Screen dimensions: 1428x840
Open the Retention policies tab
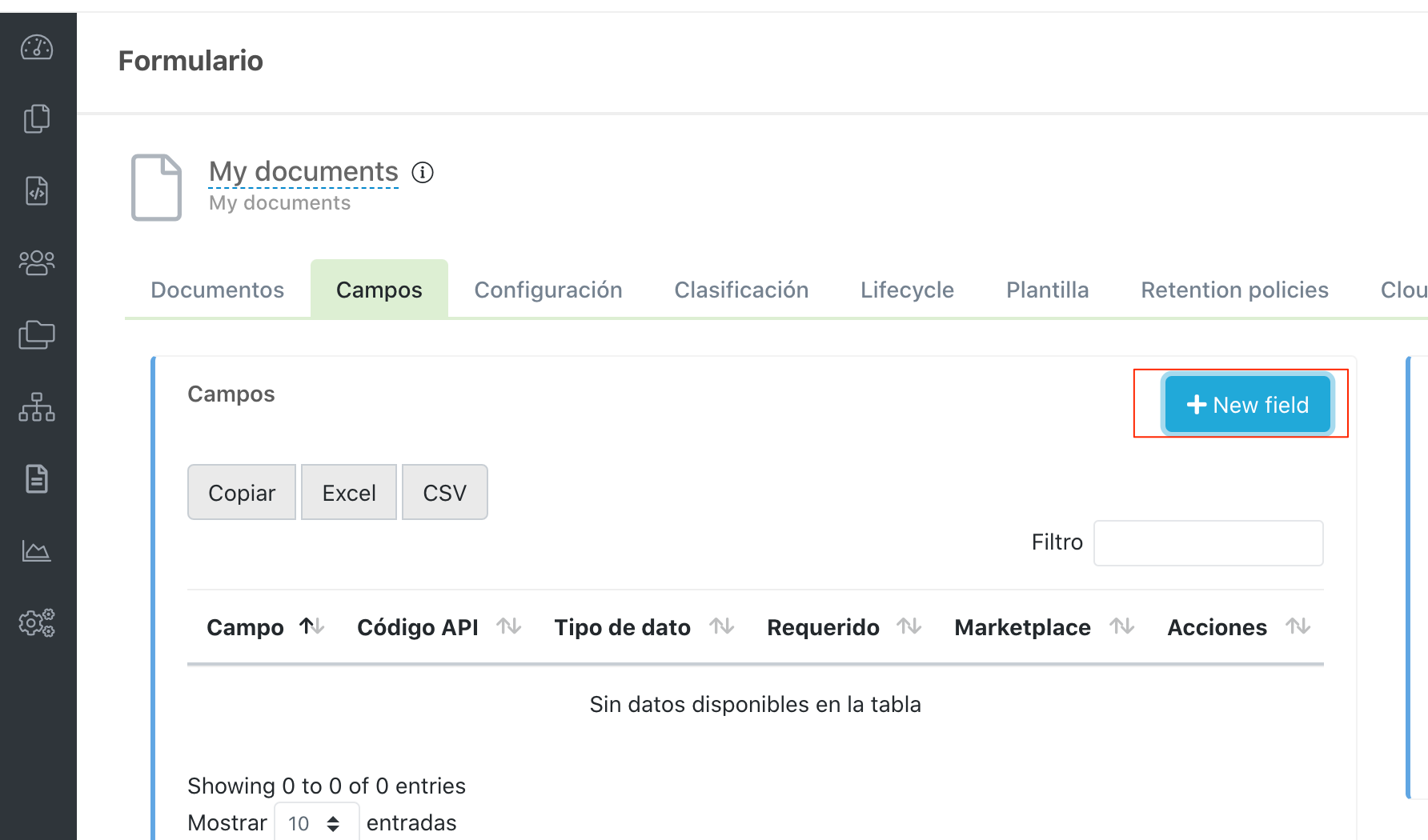point(1233,290)
